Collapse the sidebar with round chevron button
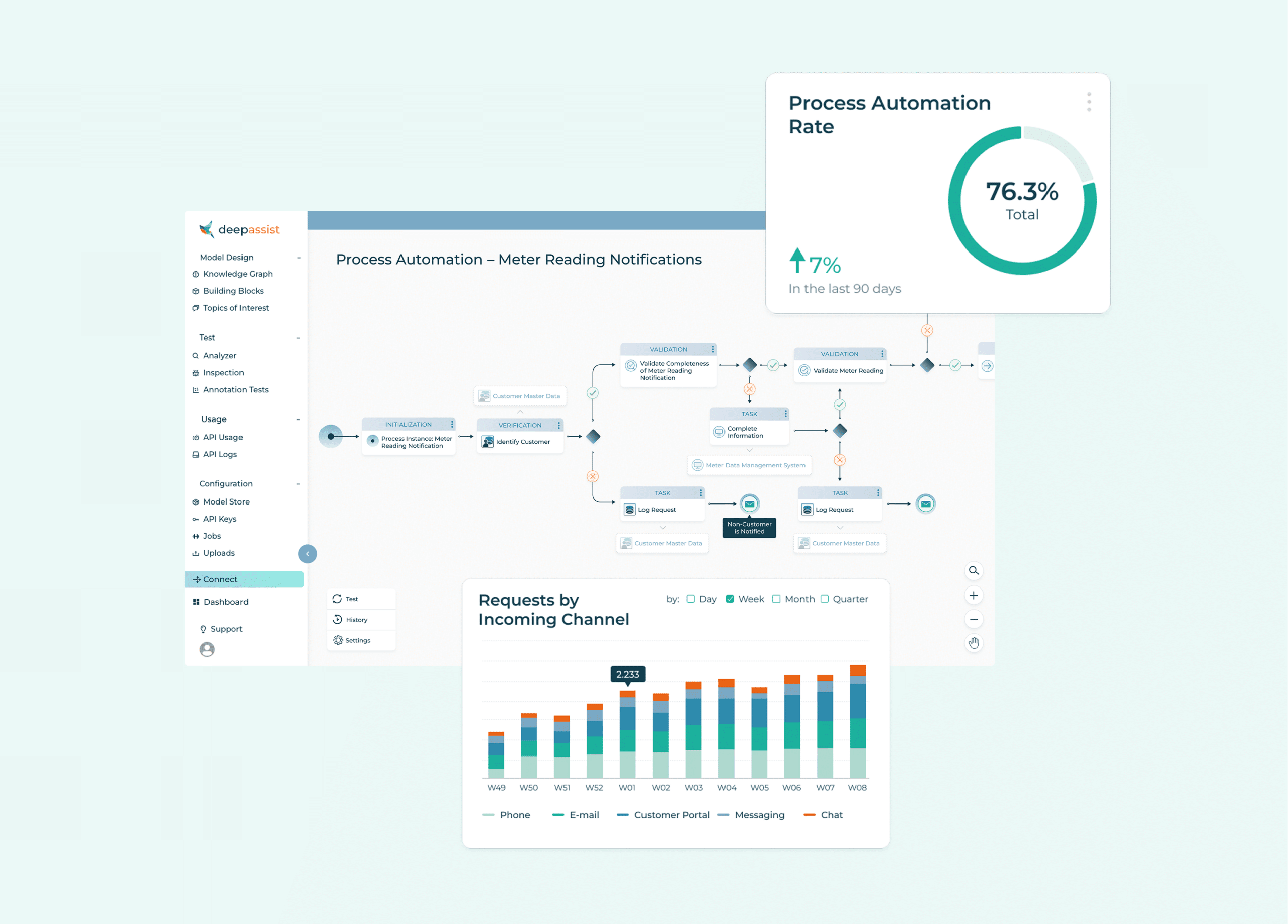This screenshot has width=1288, height=924. [x=308, y=554]
